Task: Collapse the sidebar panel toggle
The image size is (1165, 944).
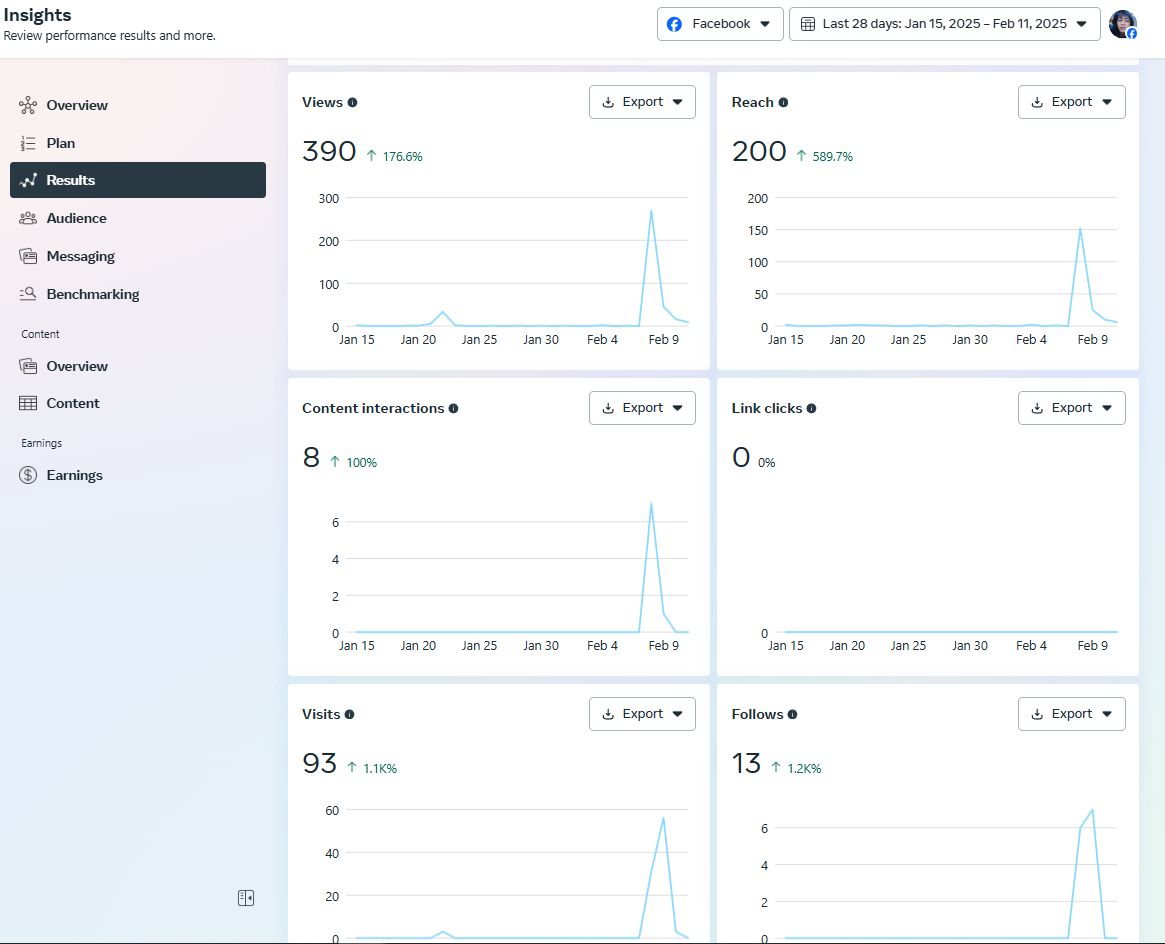Action: [246, 898]
